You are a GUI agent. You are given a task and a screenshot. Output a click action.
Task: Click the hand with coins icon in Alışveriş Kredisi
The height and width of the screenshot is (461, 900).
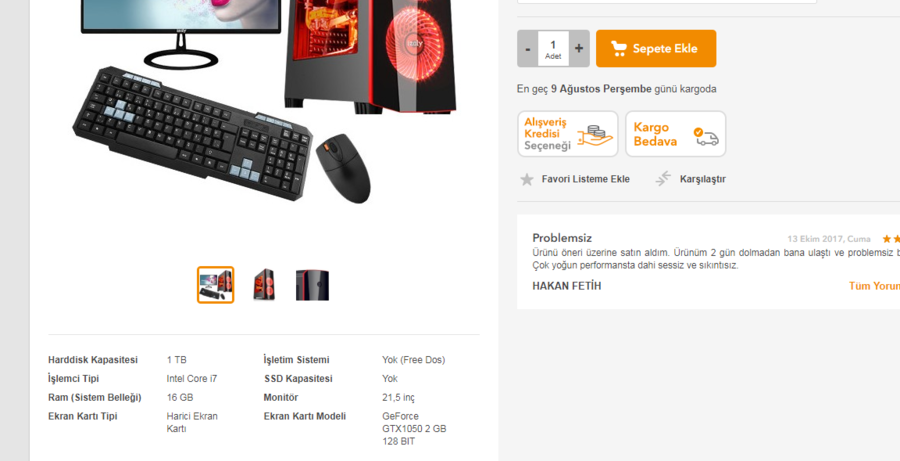pyautogui.click(x=596, y=135)
